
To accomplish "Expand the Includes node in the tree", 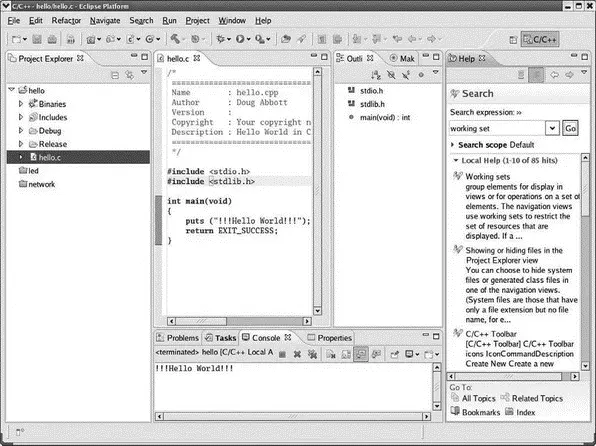I will pyautogui.click(x=21, y=117).
